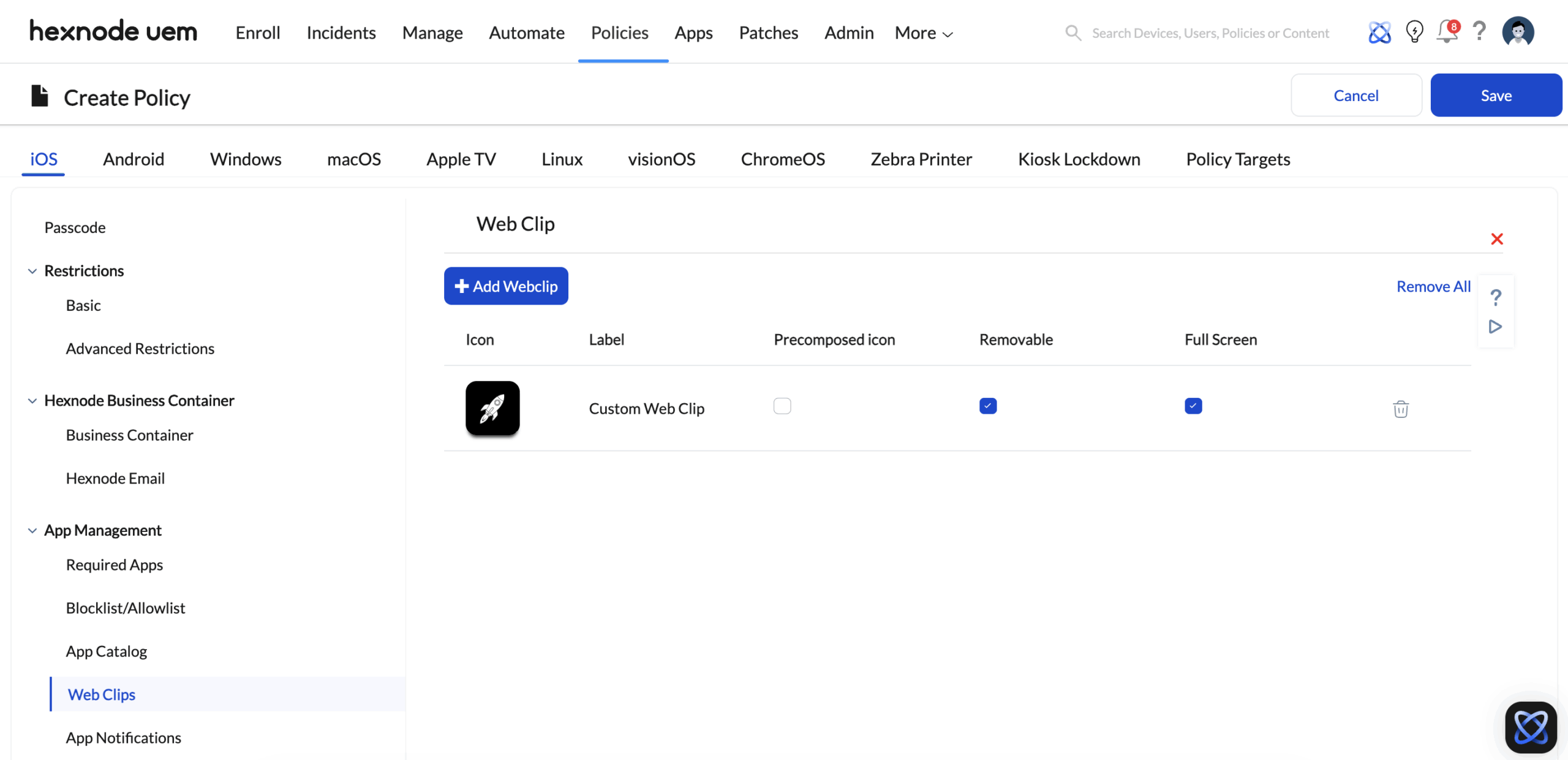Click the search magnifier icon
1568x760 pixels.
(x=1073, y=32)
